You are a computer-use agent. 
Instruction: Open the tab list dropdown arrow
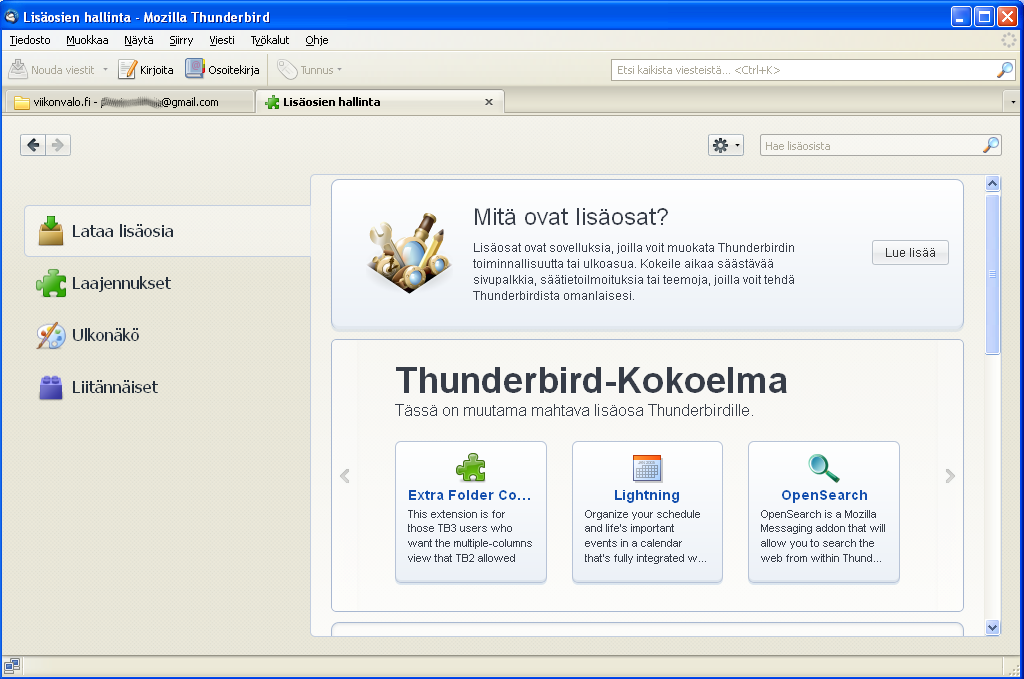click(x=1013, y=103)
